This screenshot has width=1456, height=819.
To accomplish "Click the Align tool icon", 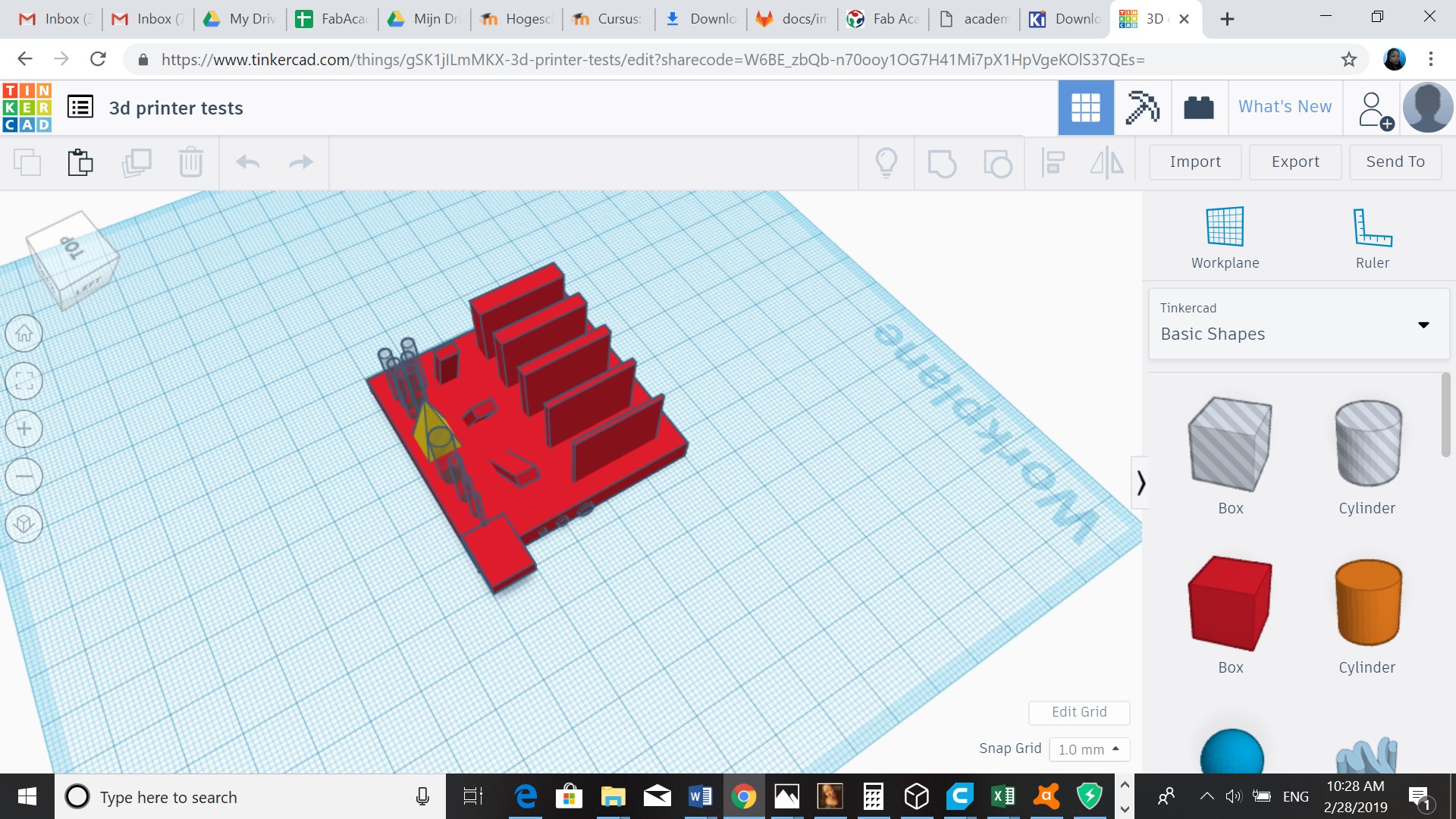I will [1053, 162].
